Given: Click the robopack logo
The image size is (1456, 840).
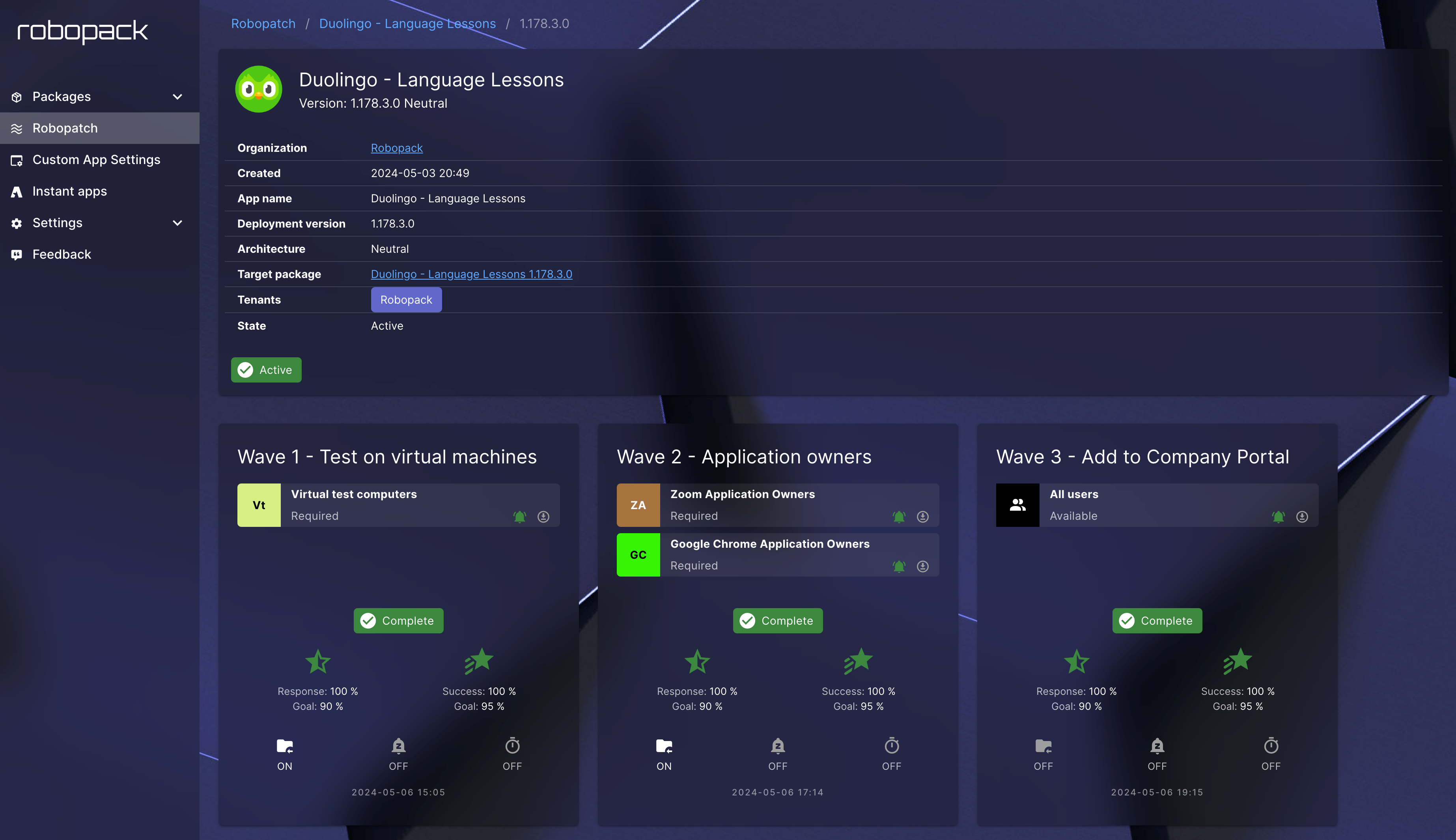Looking at the screenshot, I should [x=82, y=31].
